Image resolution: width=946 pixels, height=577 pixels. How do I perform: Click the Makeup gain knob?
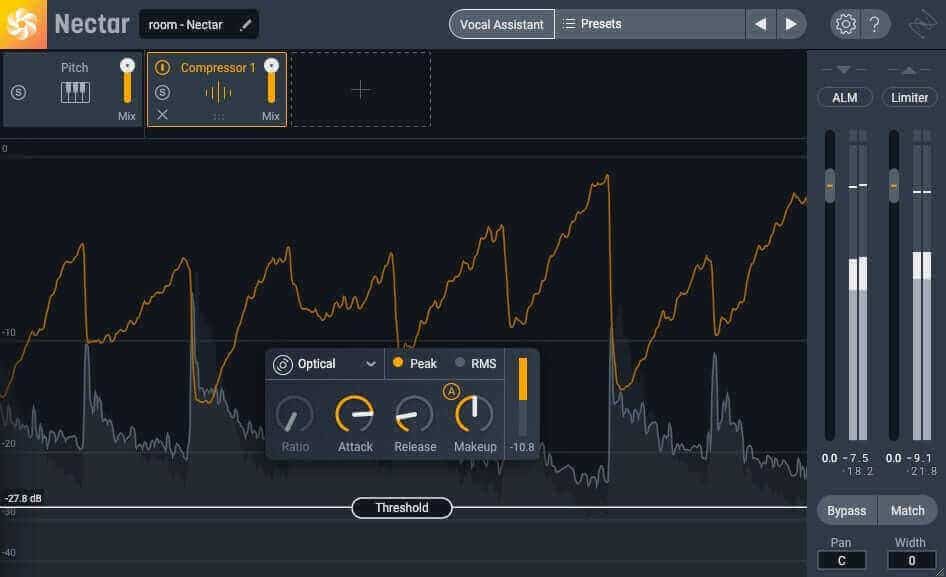click(x=474, y=415)
